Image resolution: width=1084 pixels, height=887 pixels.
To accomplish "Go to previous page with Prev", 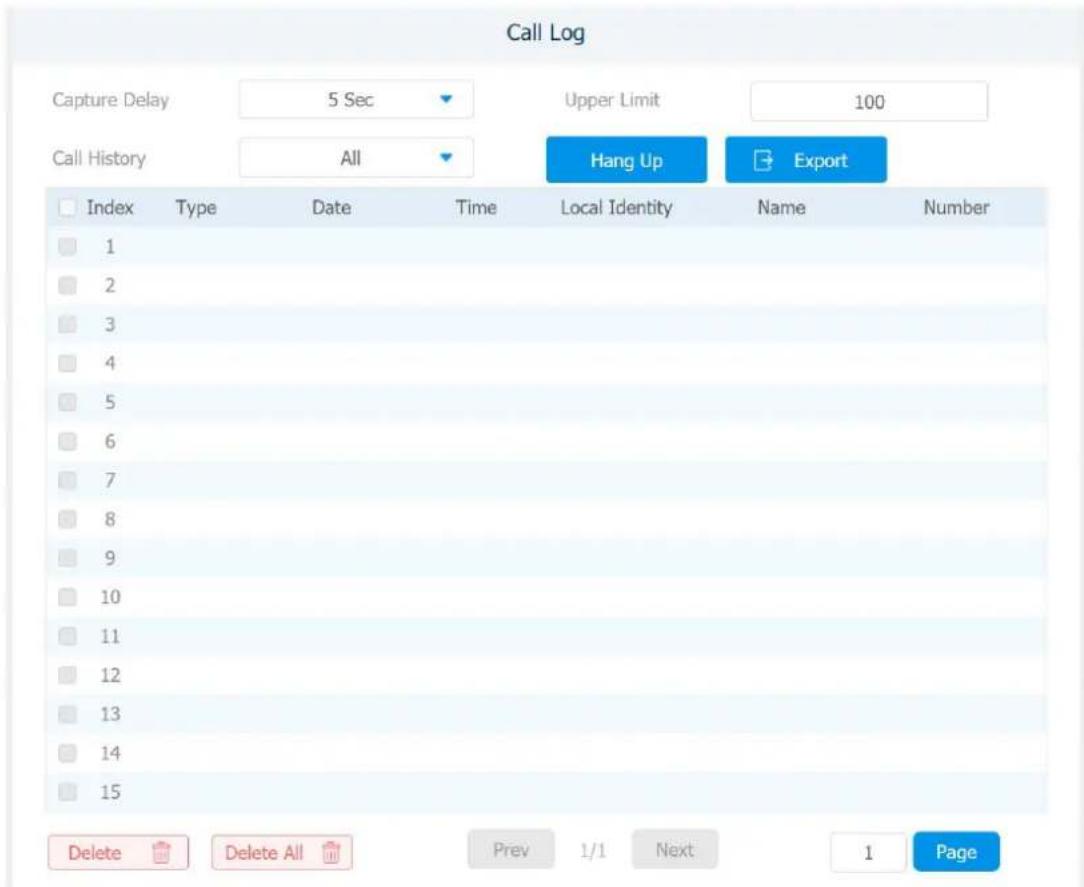I will coord(511,850).
